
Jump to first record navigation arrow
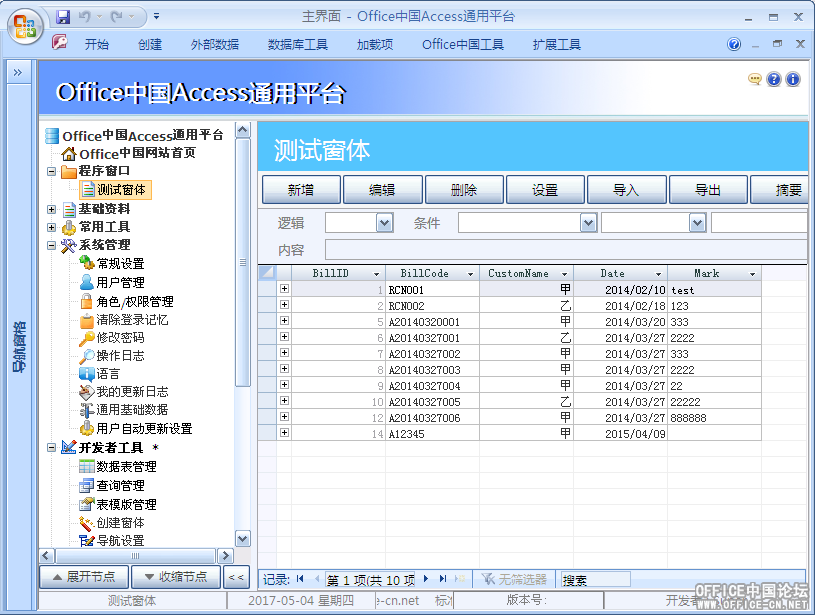click(300, 579)
